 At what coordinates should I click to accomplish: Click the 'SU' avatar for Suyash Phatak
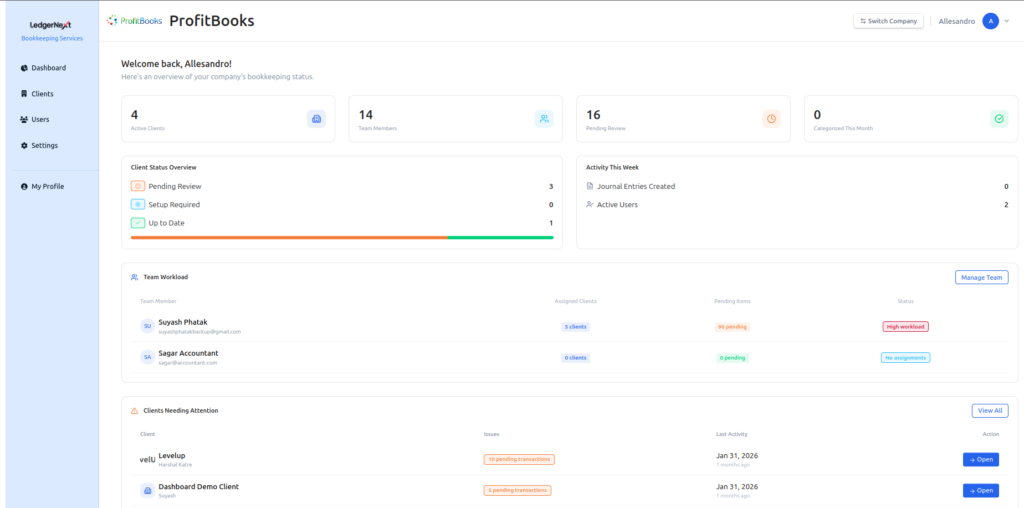point(148,326)
